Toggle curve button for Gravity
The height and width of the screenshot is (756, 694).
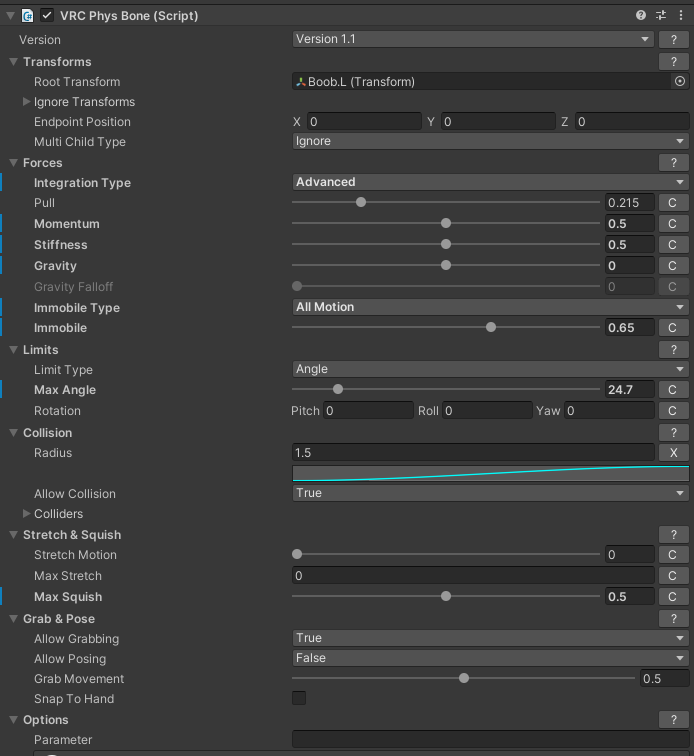coord(673,266)
